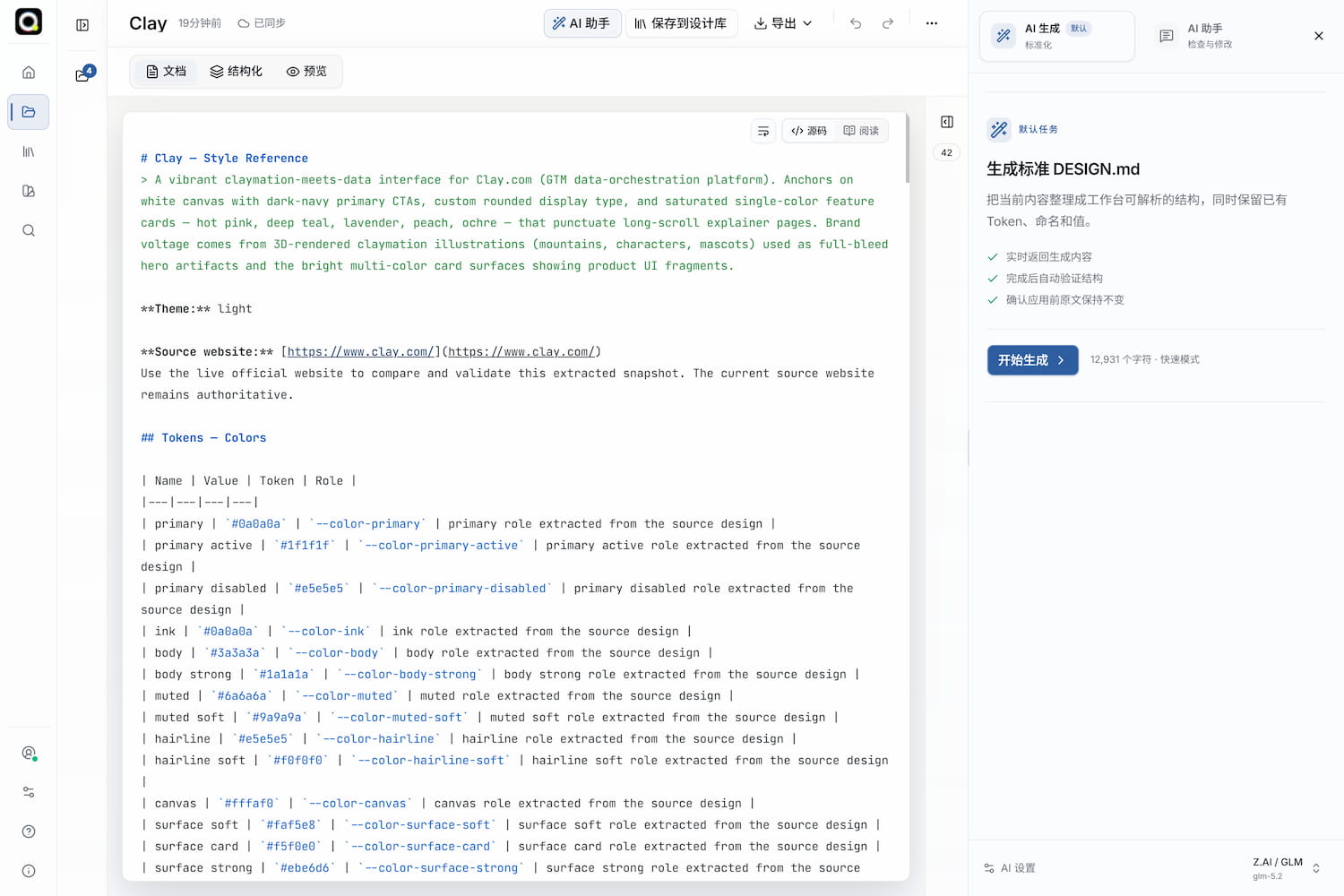
Task: Click the synced cloud status indicator
Action: point(262,23)
